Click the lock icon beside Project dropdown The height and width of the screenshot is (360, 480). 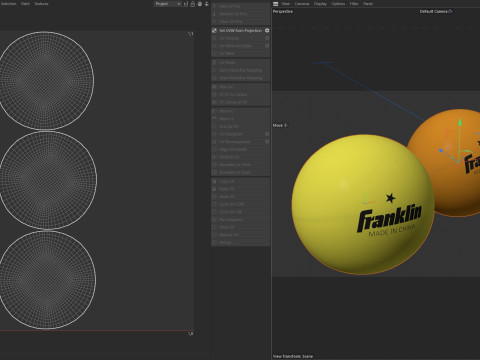pos(193,4)
